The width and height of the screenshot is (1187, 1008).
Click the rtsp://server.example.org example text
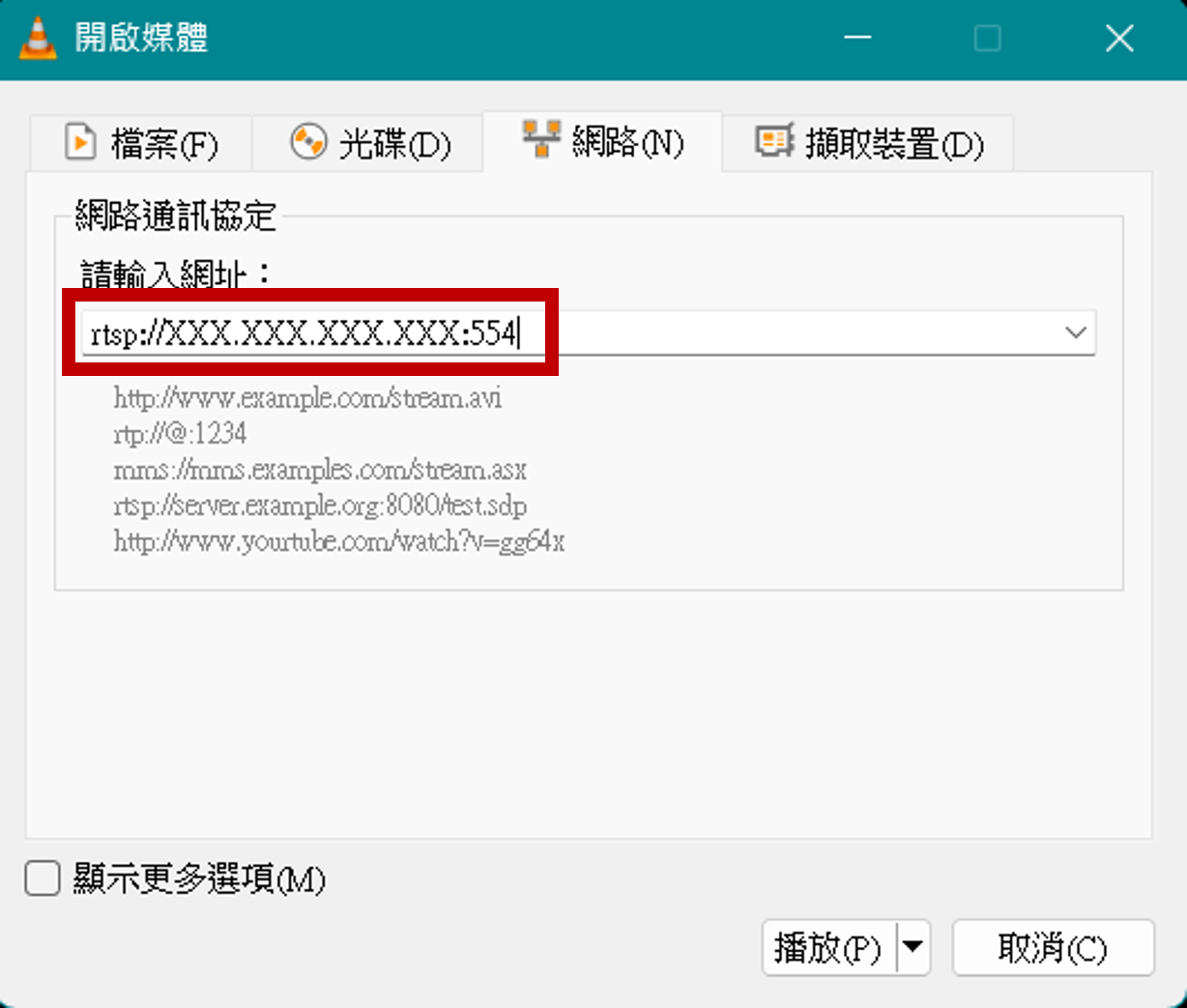coord(320,505)
